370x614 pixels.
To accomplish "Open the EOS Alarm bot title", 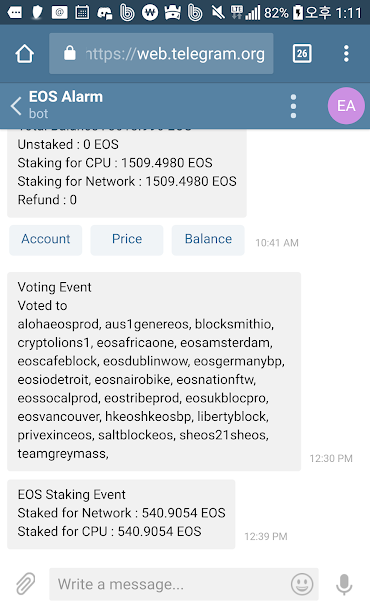I will (x=66, y=97).
